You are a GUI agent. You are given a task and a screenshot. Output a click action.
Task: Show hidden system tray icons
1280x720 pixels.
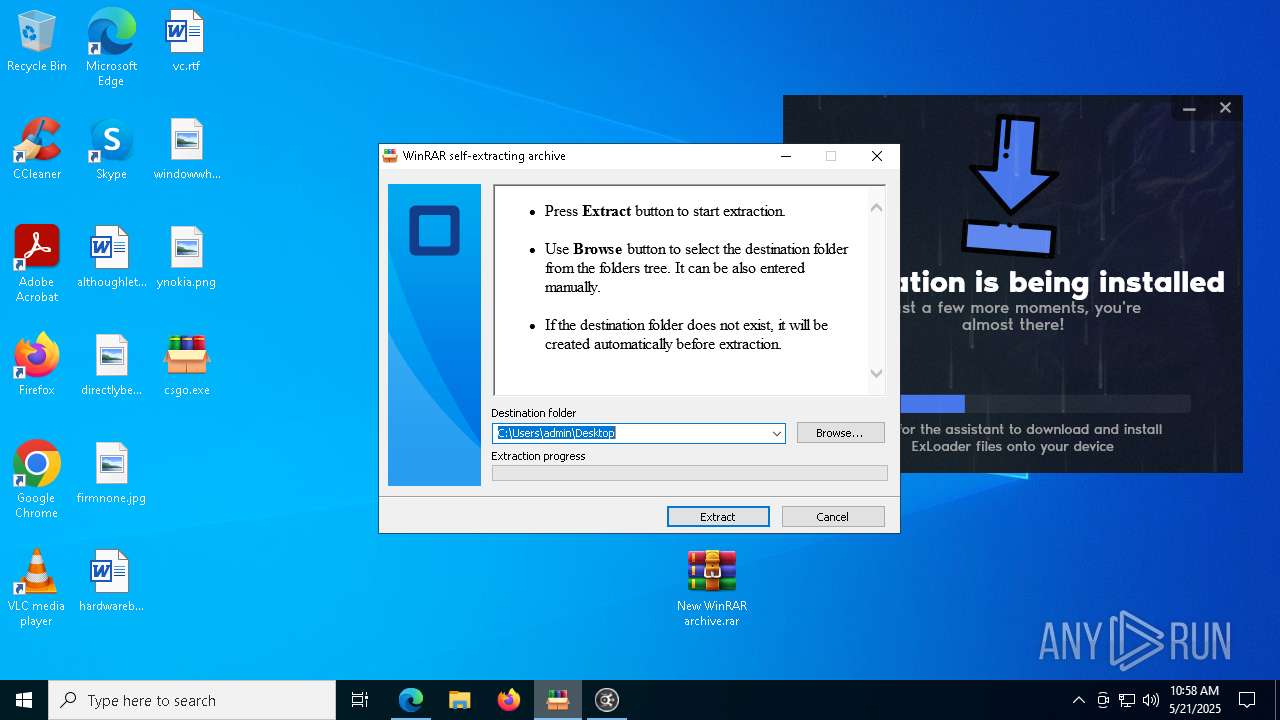pyautogui.click(x=1078, y=700)
